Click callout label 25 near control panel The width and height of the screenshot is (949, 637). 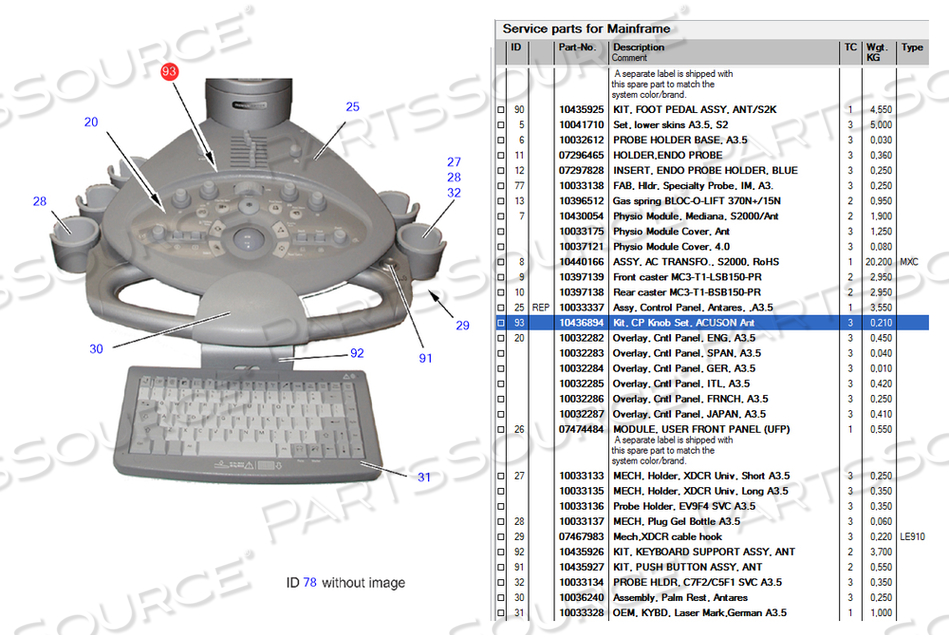(352, 107)
